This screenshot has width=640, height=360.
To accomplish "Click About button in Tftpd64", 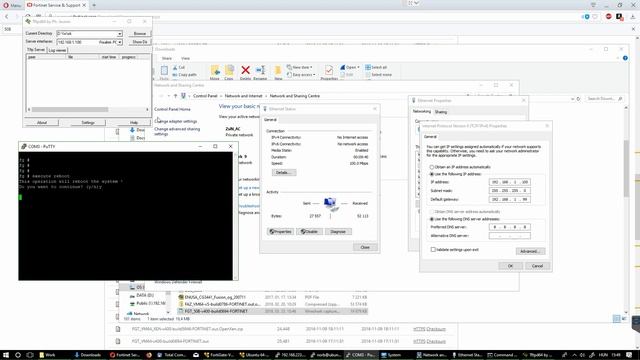I will coord(42,122).
